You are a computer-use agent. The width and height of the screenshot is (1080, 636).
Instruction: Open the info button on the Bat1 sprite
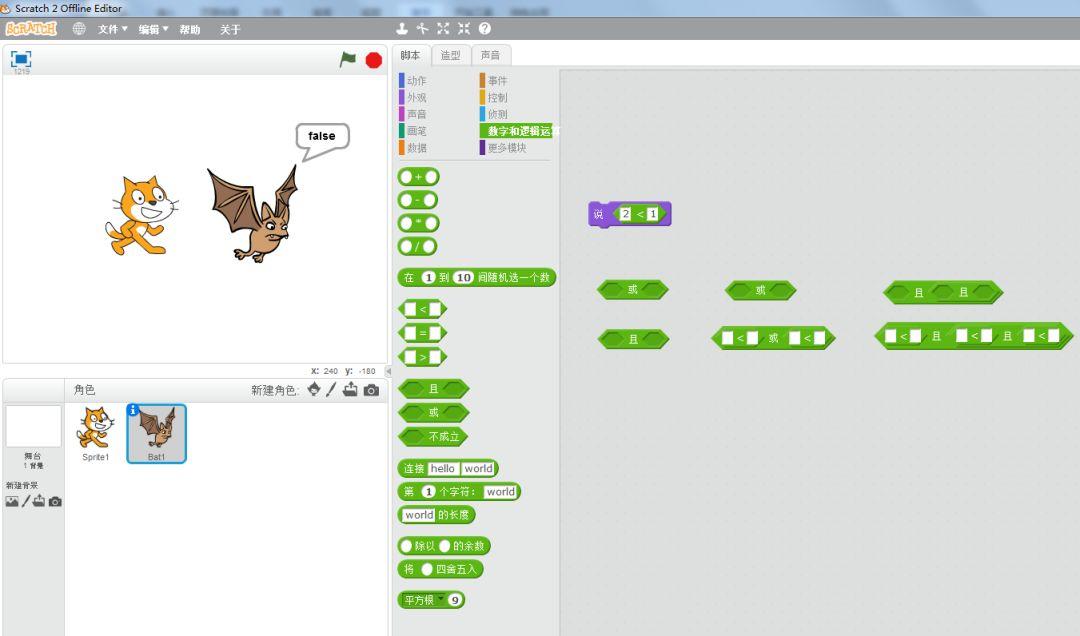pyautogui.click(x=133, y=409)
